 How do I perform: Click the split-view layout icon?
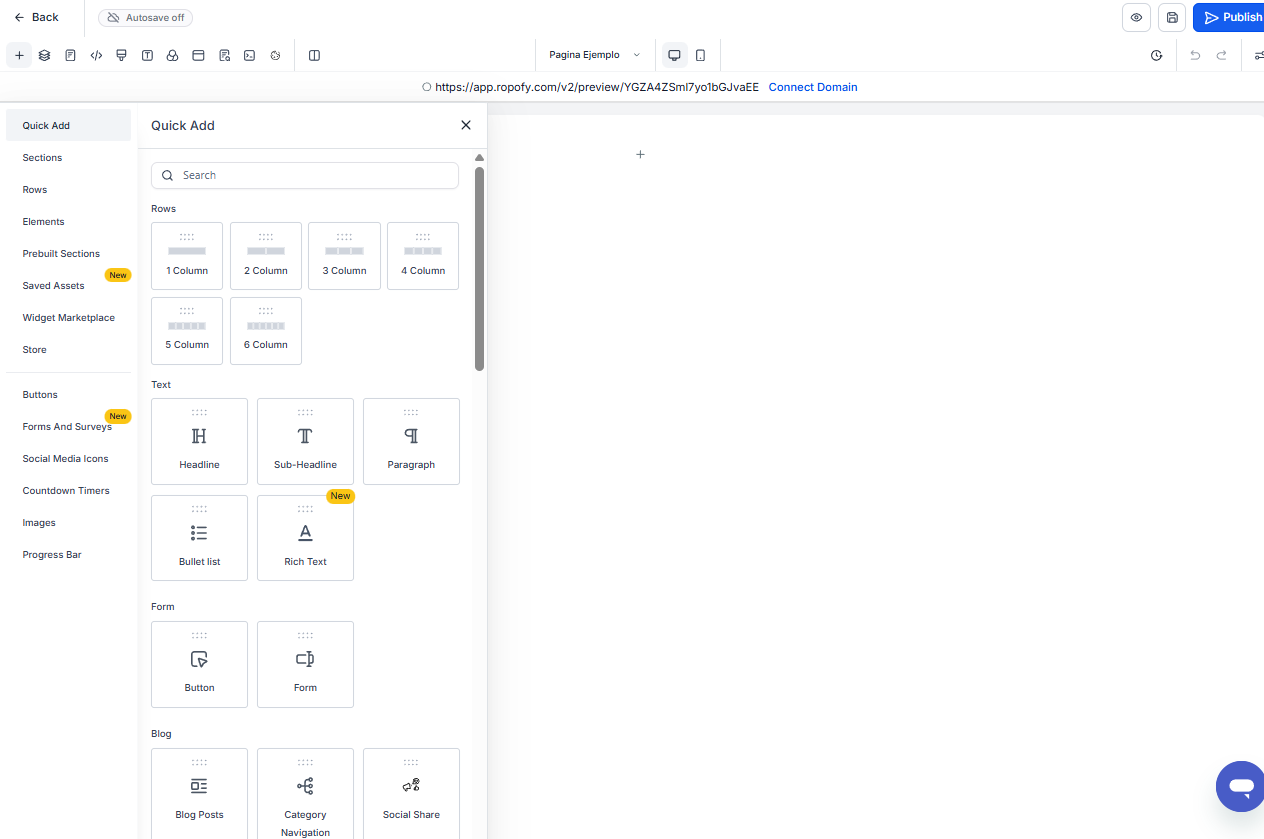(314, 56)
